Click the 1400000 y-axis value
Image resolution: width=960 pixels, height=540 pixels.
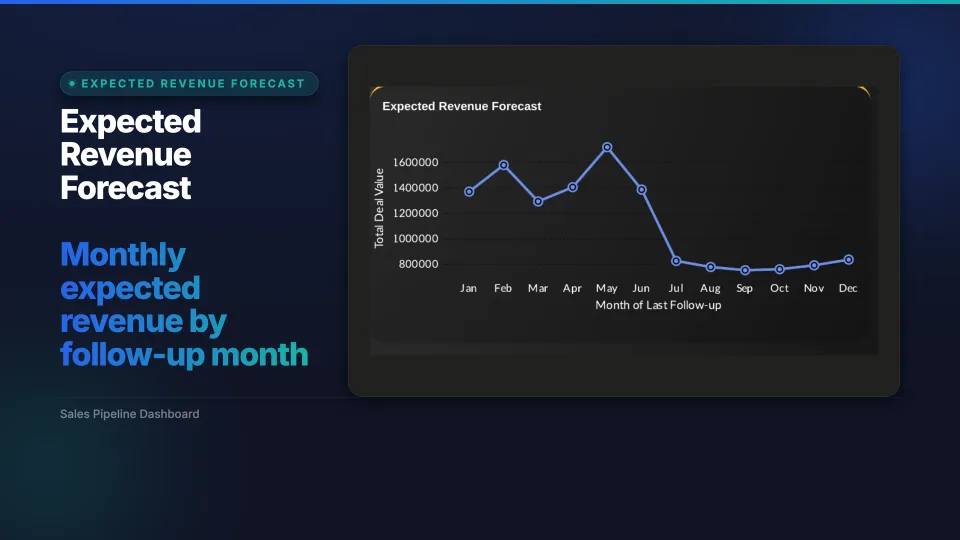tap(416, 188)
